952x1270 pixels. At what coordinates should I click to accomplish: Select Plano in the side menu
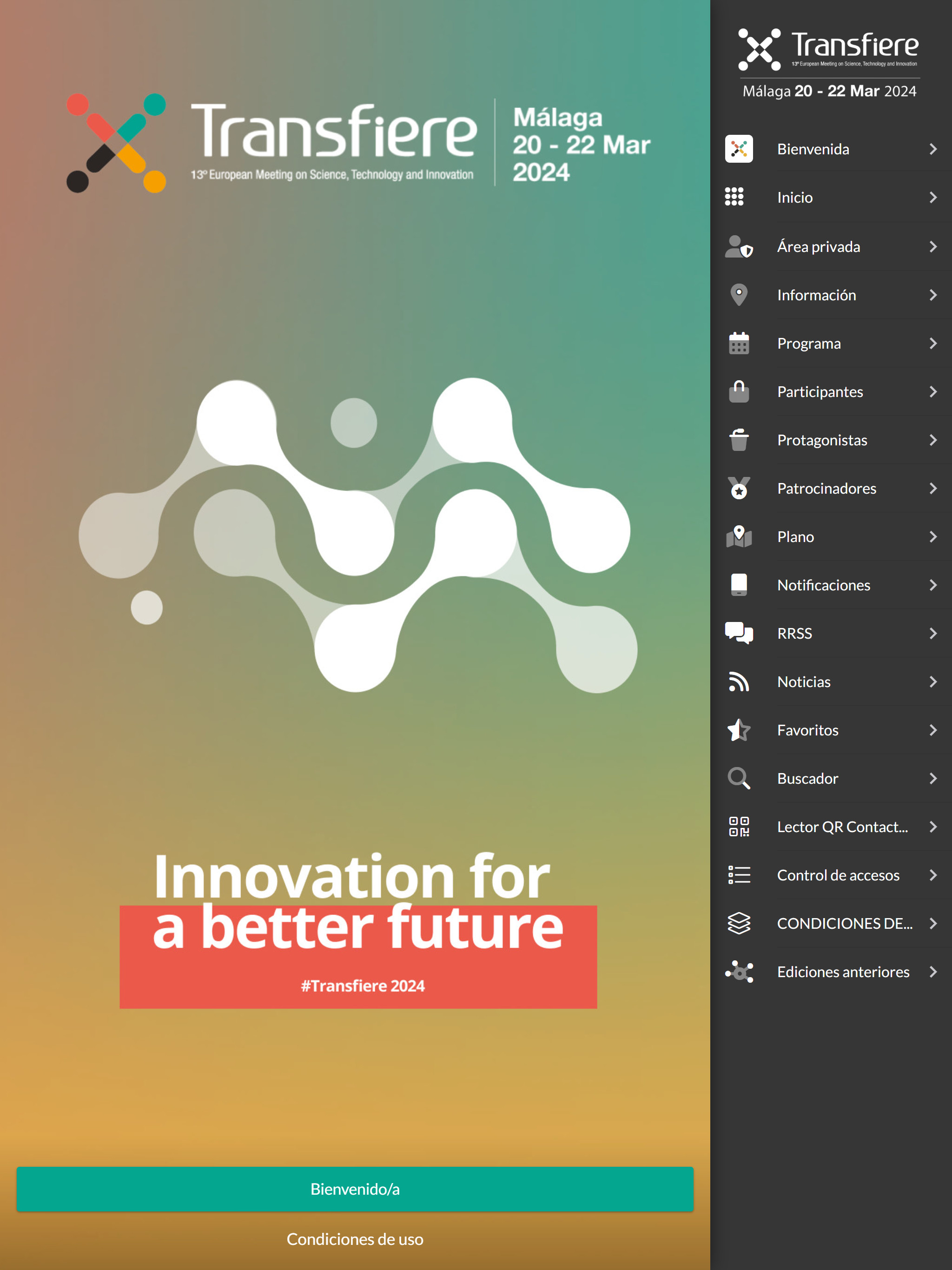coord(831,536)
